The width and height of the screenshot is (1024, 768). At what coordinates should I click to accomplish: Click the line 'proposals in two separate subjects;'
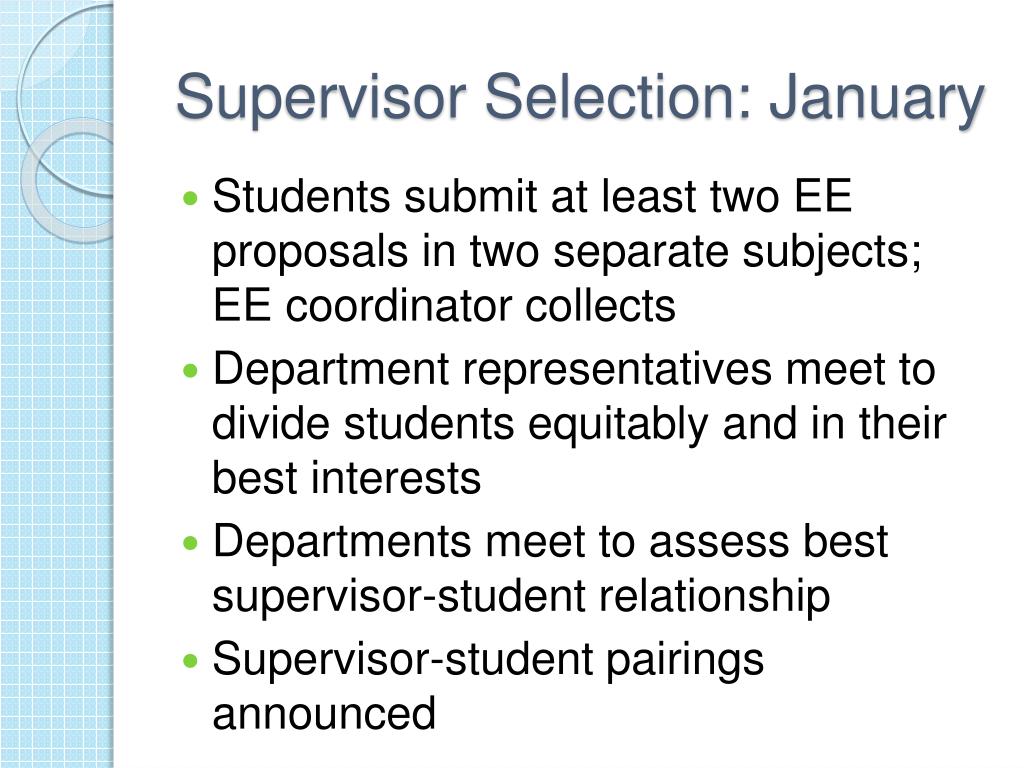click(567, 253)
